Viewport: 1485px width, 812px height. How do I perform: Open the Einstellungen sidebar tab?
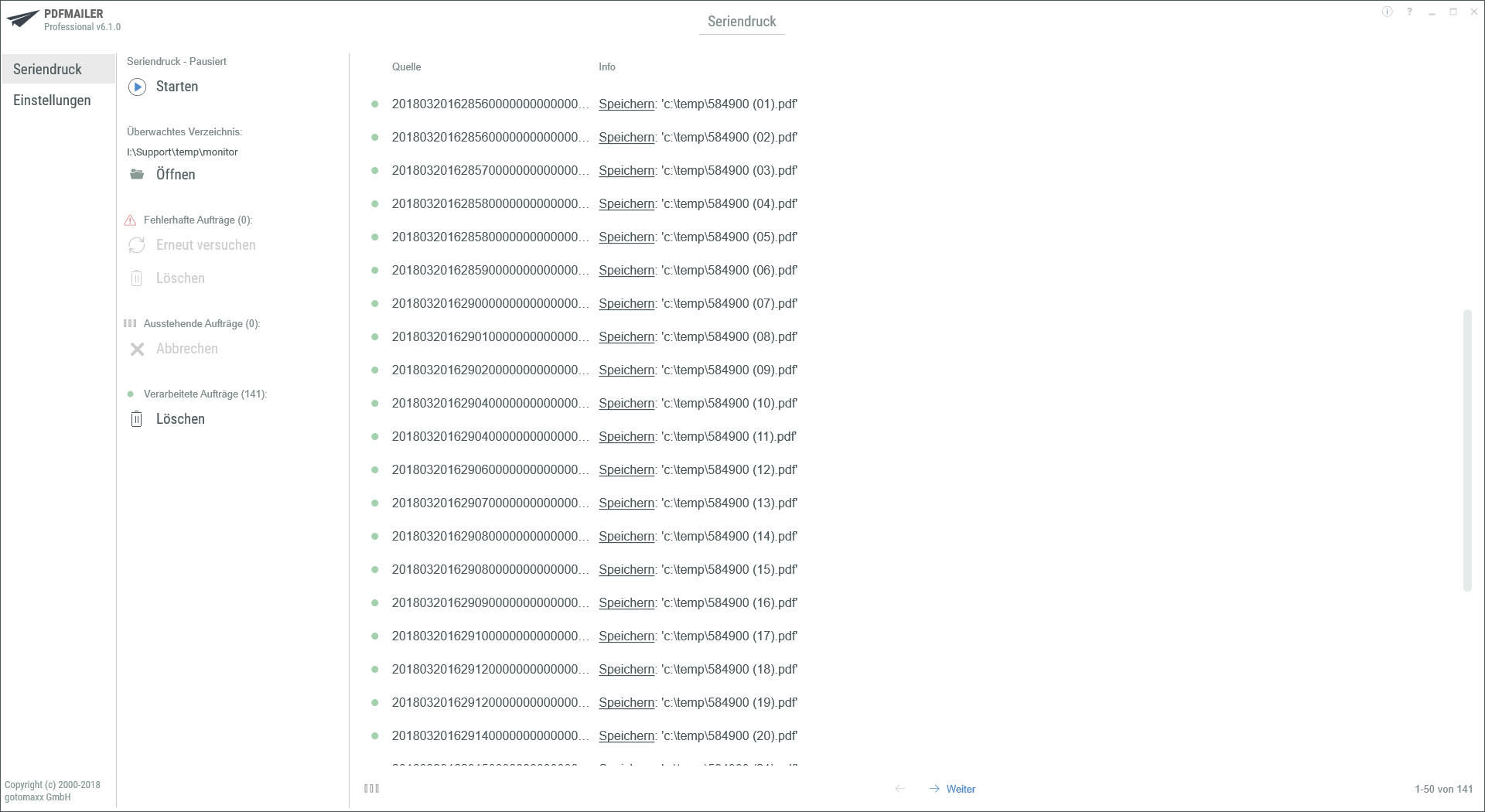pyautogui.click(x=52, y=101)
